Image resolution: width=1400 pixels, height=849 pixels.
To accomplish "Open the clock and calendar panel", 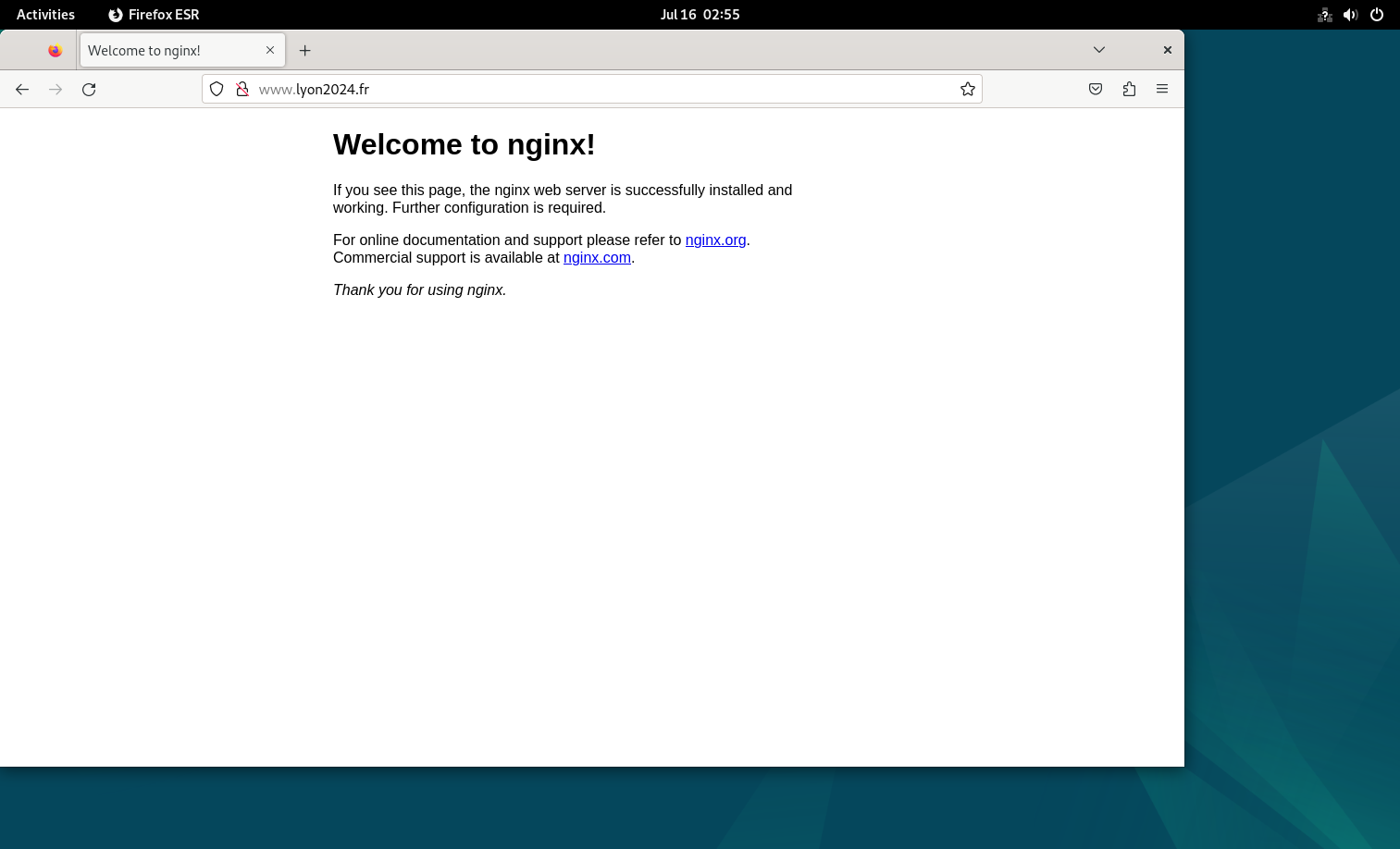I will pos(700,14).
